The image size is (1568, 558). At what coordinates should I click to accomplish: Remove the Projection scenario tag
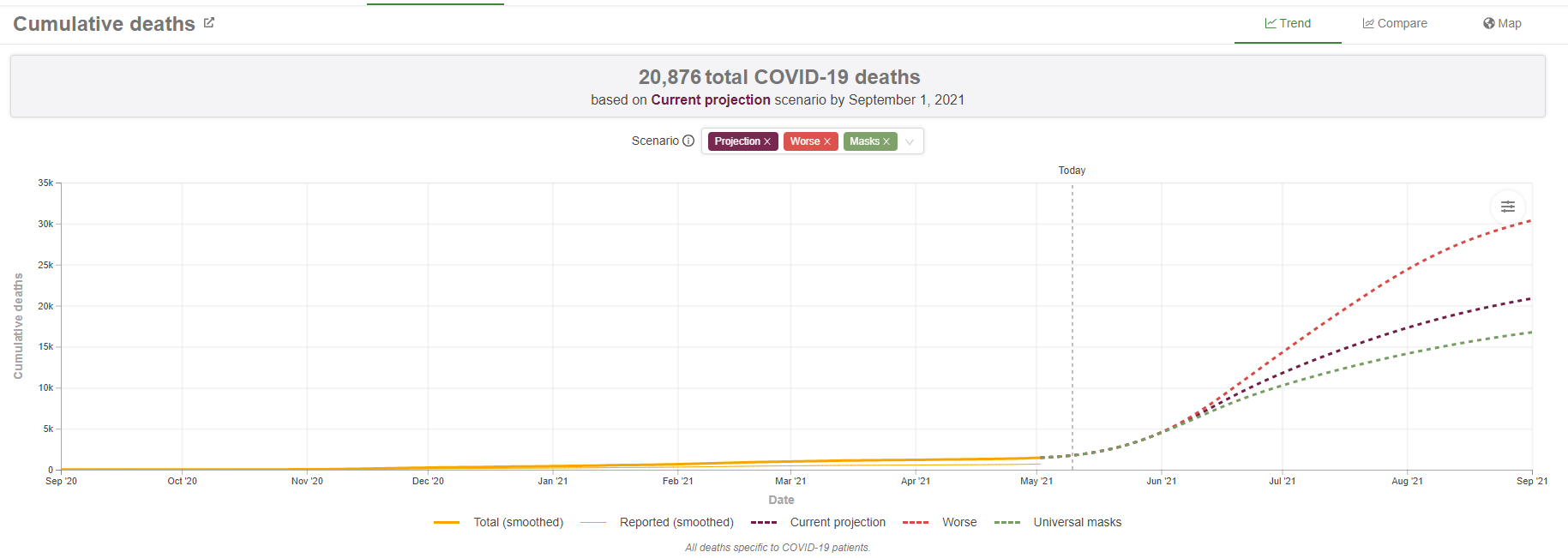(x=767, y=142)
